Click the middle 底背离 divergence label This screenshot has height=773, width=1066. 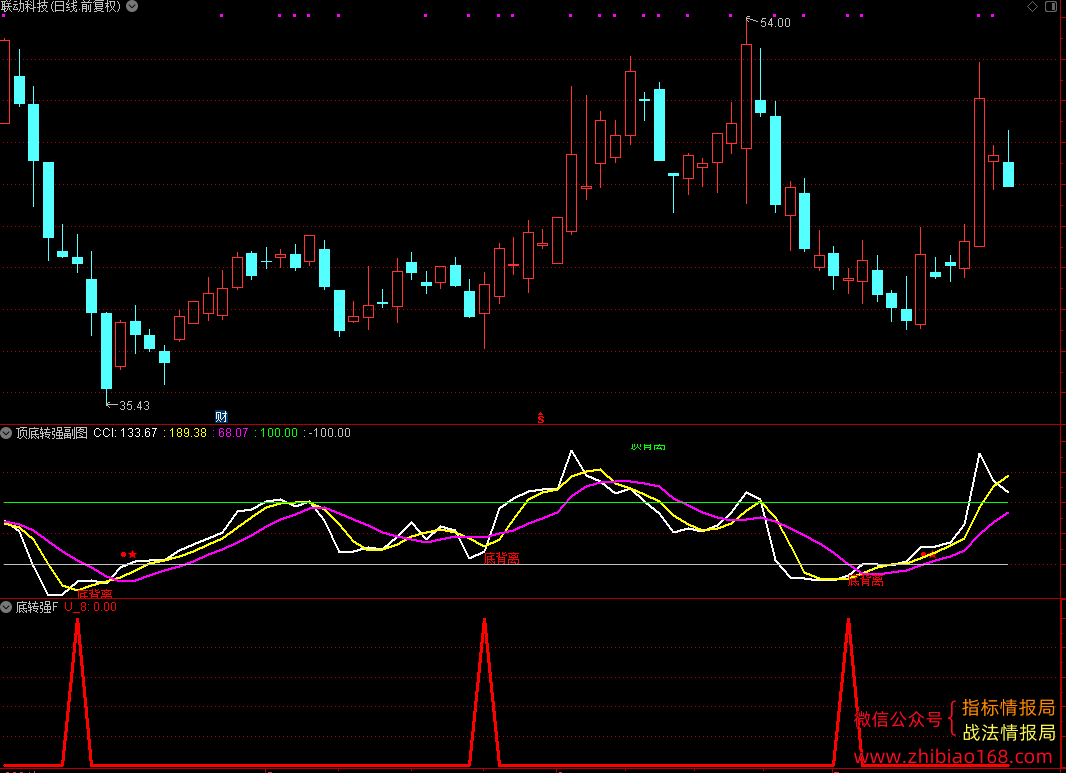point(502,558)
